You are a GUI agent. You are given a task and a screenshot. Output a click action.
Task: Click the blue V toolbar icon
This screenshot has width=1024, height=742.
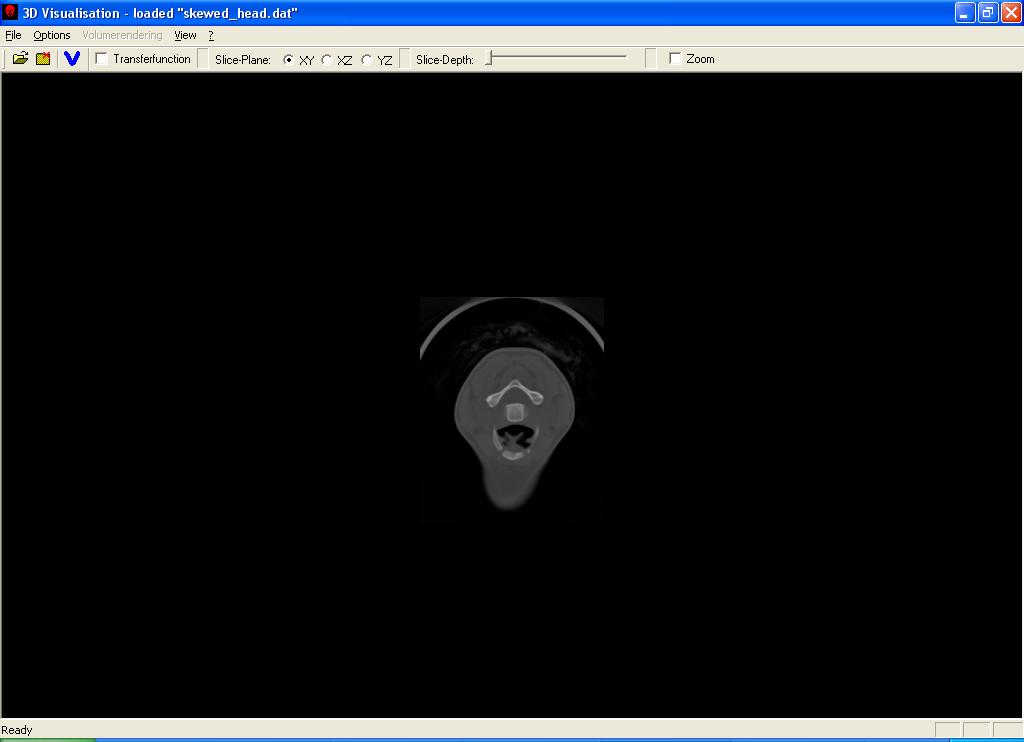pos(71,59)
